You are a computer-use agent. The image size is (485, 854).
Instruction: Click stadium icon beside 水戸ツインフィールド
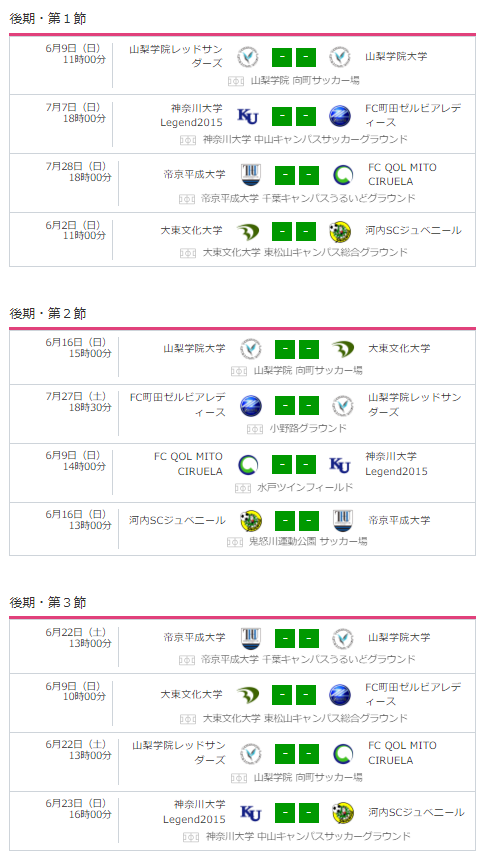pos(242,487)
